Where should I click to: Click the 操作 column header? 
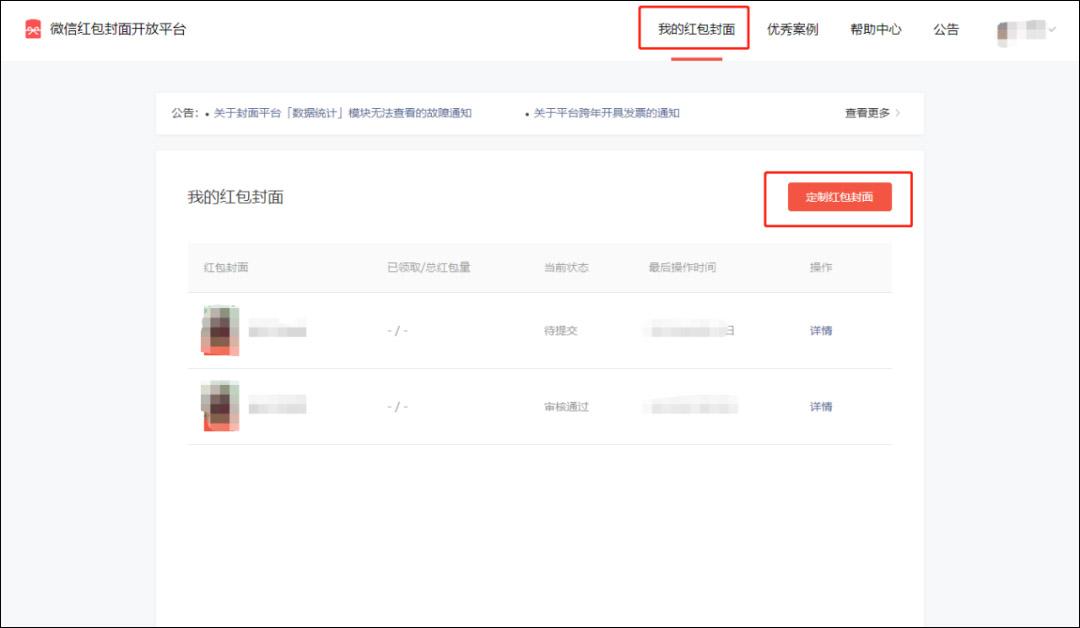pos(821,267)
